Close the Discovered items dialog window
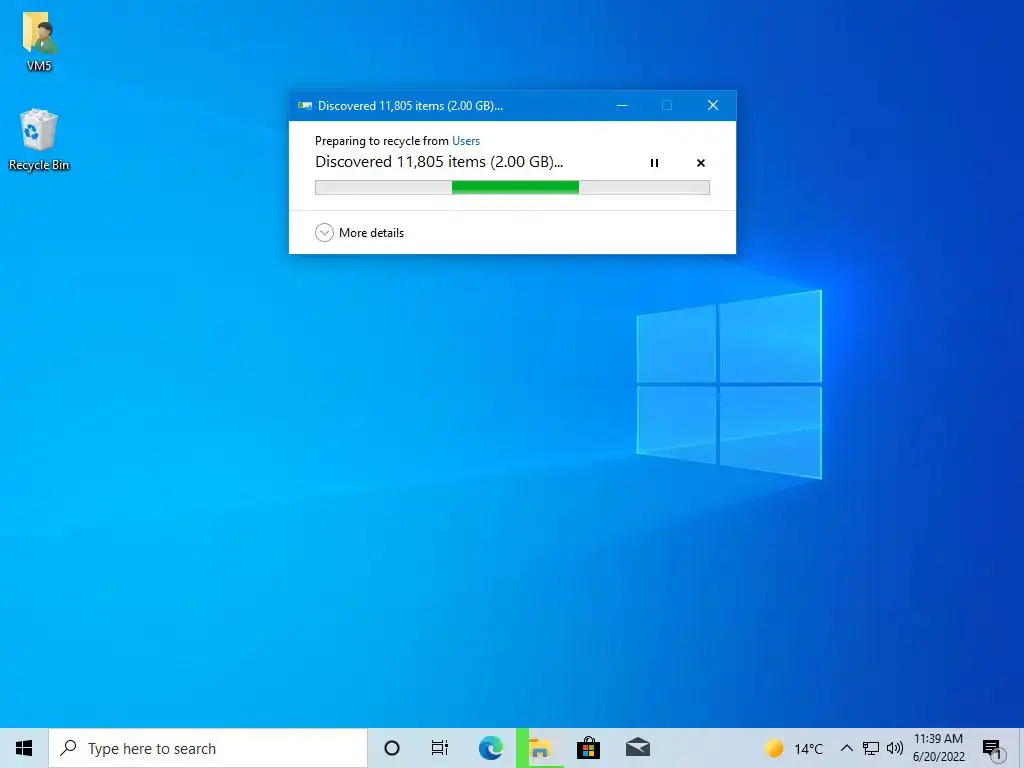Image resolution: width=1024 pixels, height=768 pixels. [713, 105]
